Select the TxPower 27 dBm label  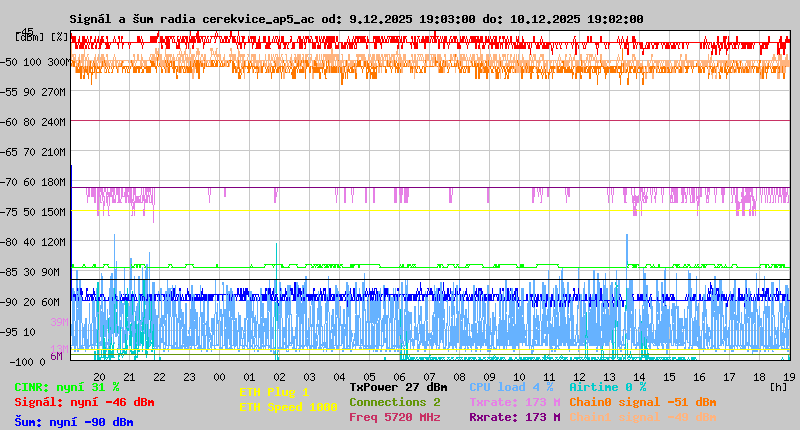pyautogui.click(x=398, y=387)
